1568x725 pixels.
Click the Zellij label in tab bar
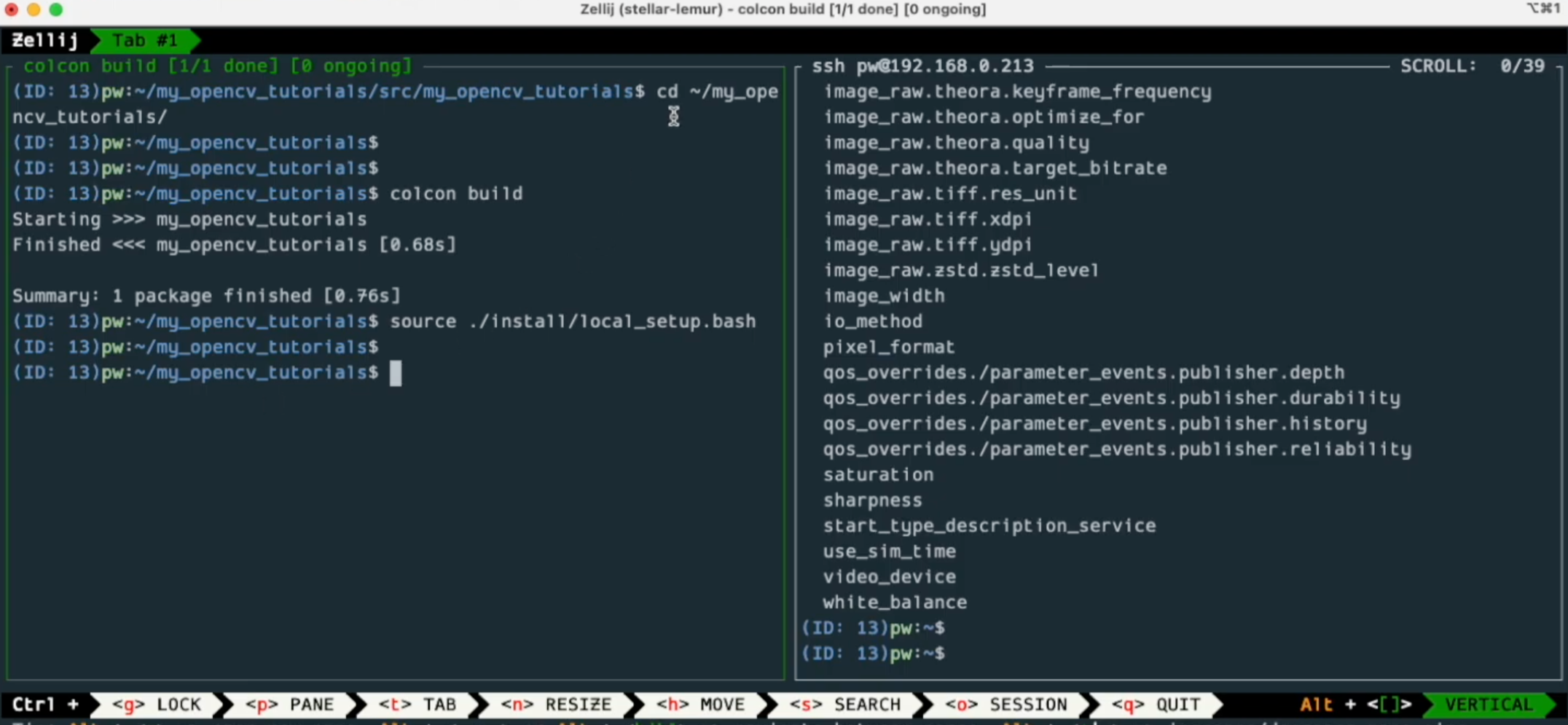(x=45, y=40)
